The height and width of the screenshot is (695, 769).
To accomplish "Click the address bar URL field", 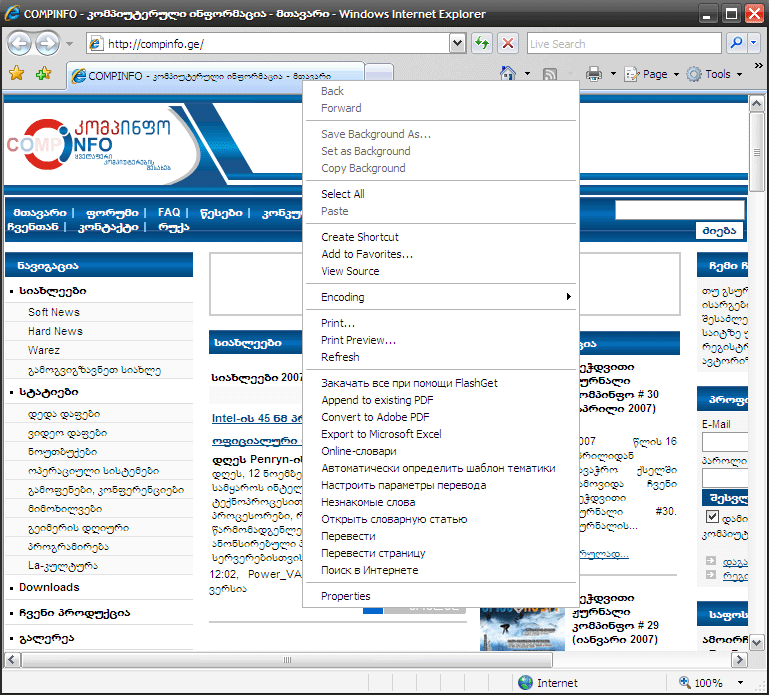I will point(267,44).
